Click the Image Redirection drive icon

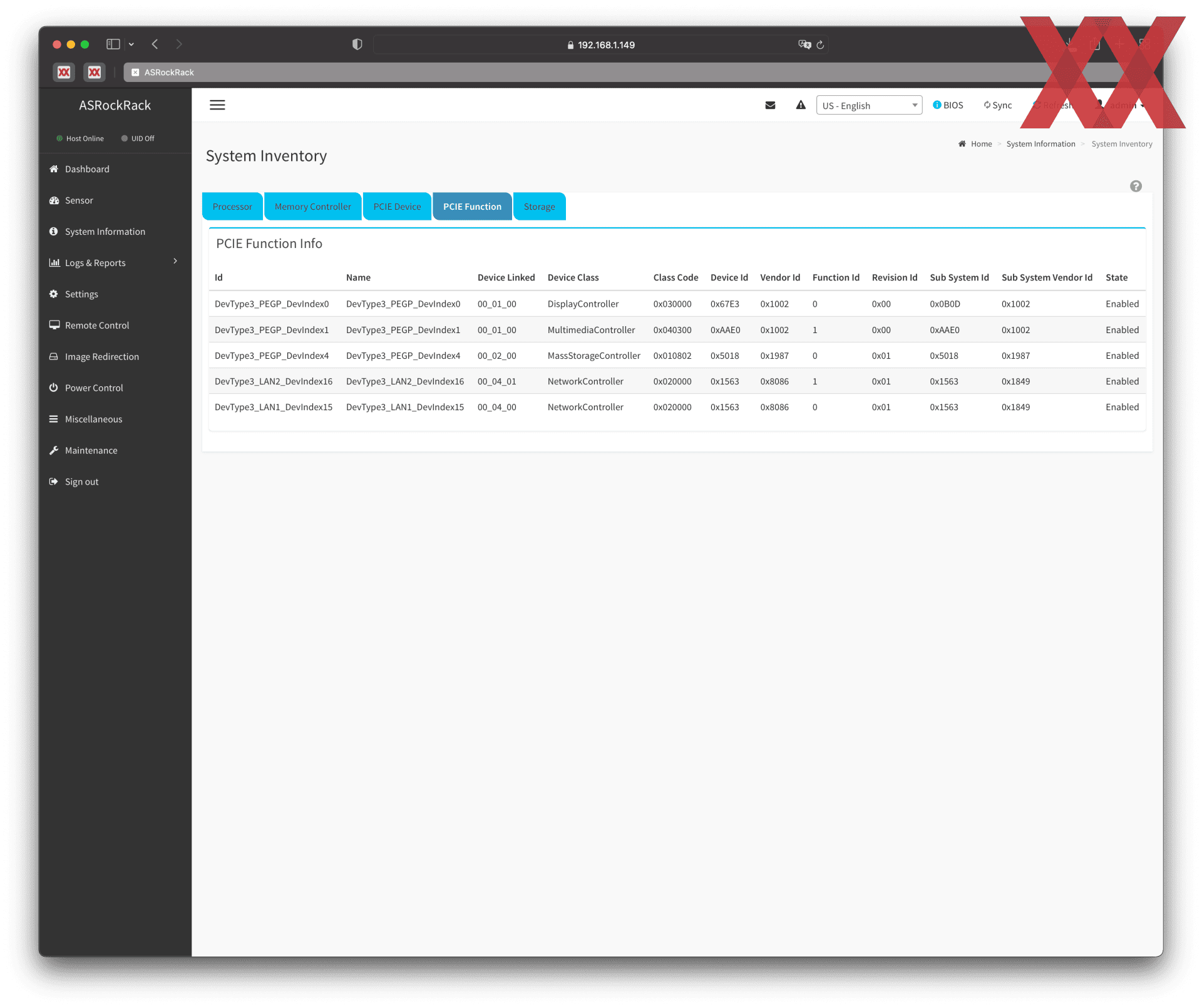(54, 356)
